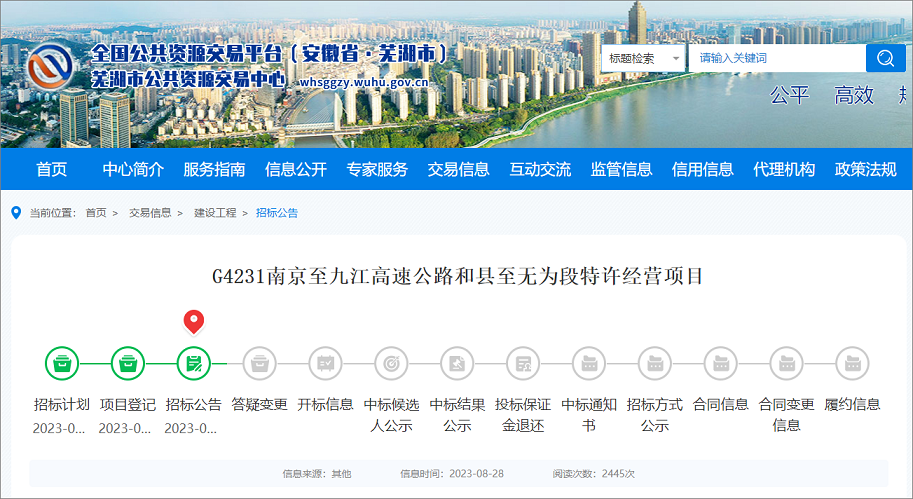The height and width of the screenshot is (499, 913).
Task: Click the 中标候选人公示 target icon
Action: [392, 363]
